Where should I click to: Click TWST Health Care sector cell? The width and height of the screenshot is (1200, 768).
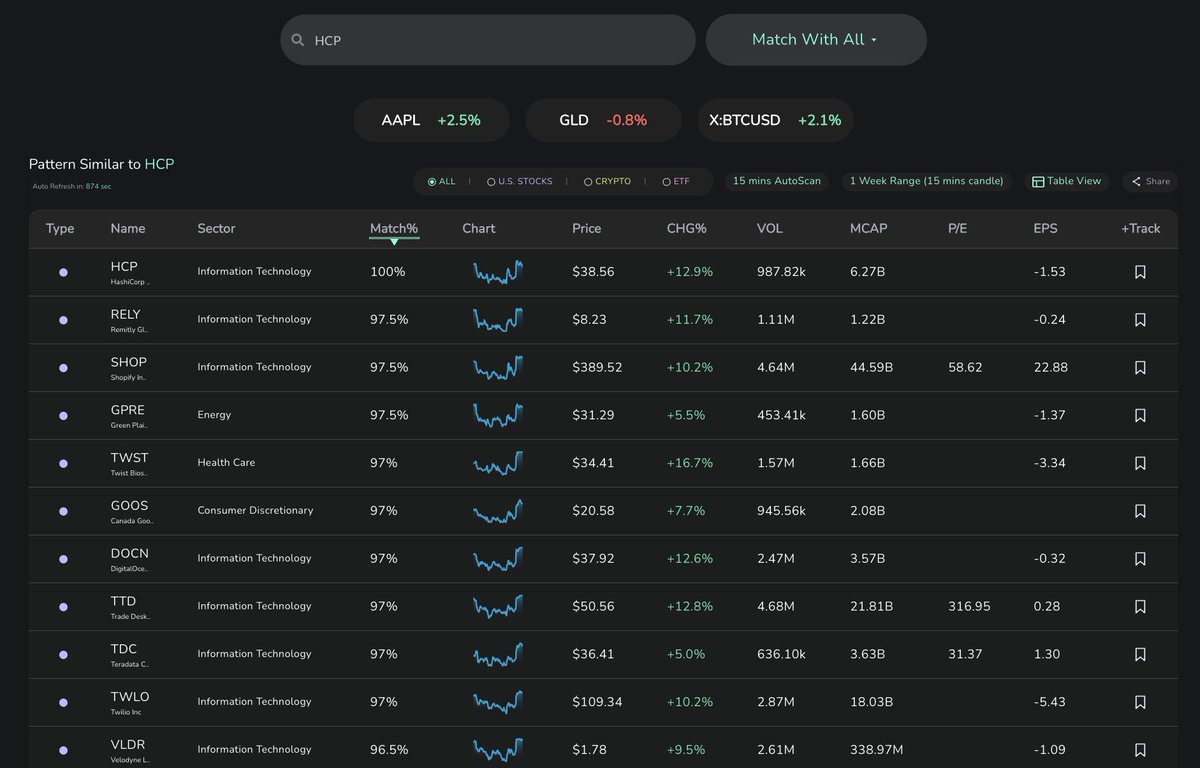pyautogui.click(x=226, y=463)
